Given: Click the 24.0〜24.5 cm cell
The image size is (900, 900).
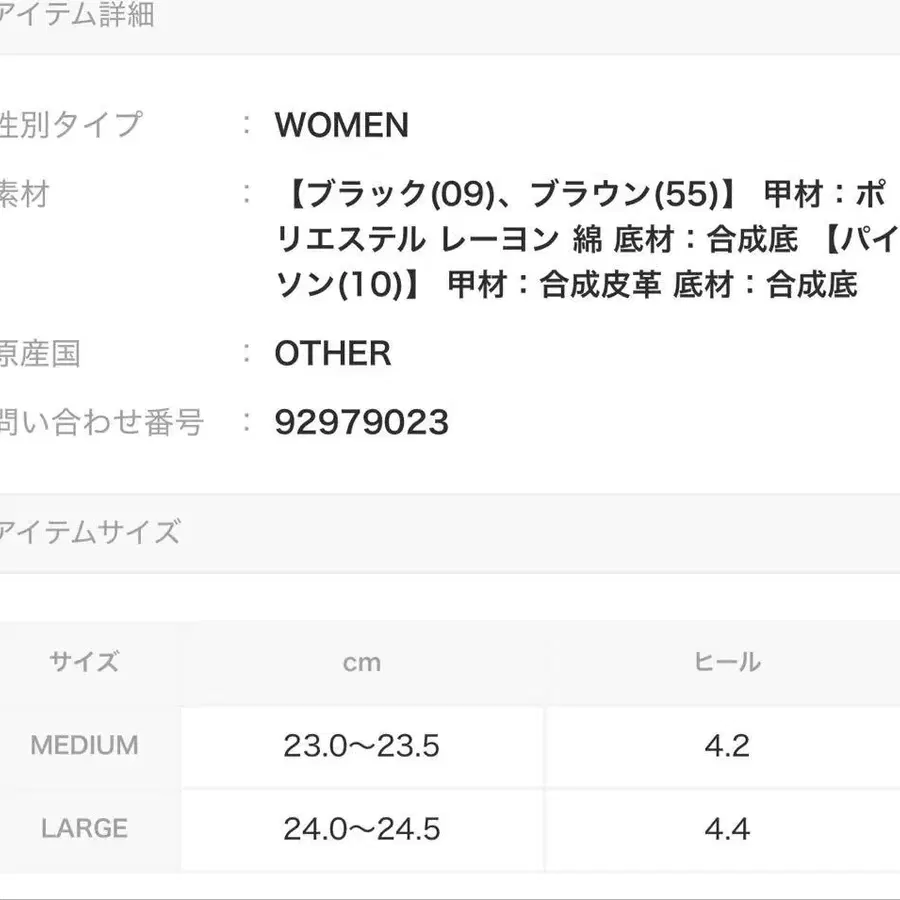Looking at the screenshot, I should click(361, 829).
